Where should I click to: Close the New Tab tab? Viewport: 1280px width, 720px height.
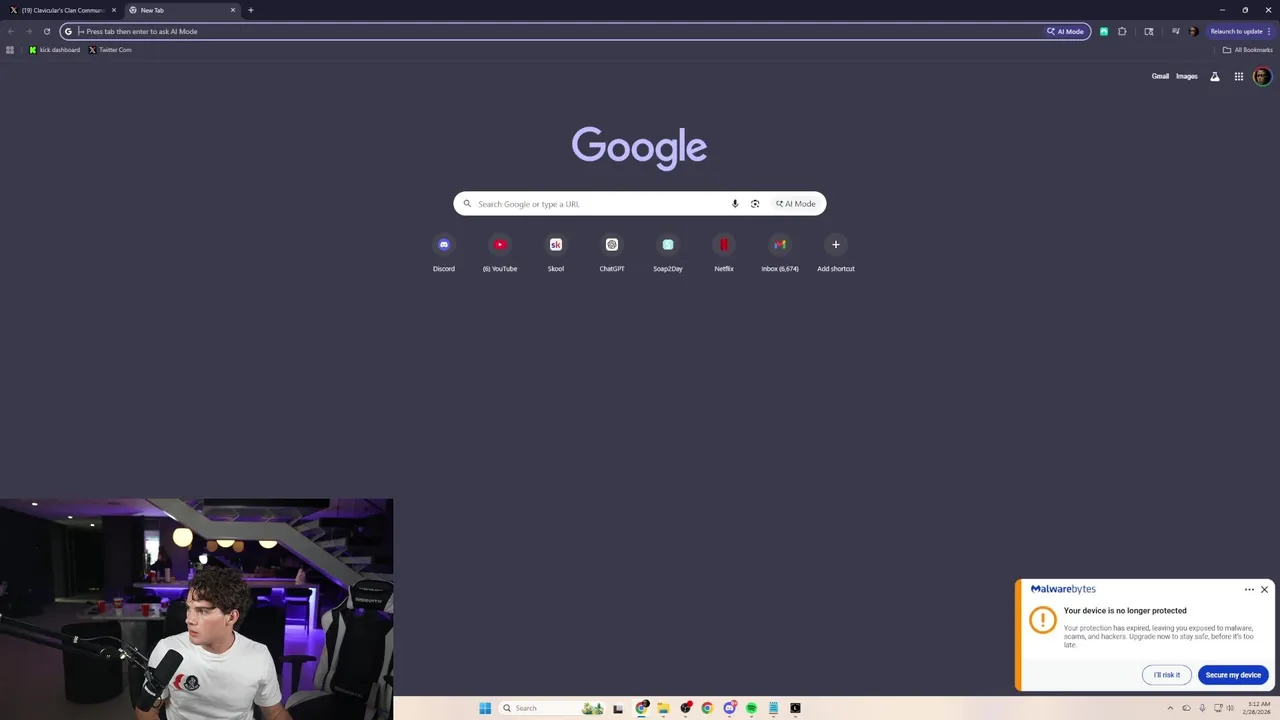tap(233, 10)
